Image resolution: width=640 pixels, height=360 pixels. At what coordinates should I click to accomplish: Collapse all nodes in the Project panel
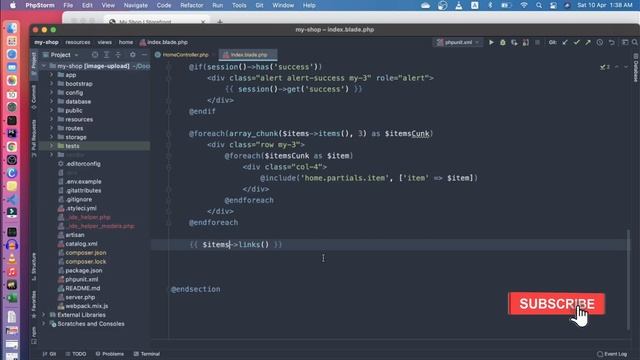(118, 55)
